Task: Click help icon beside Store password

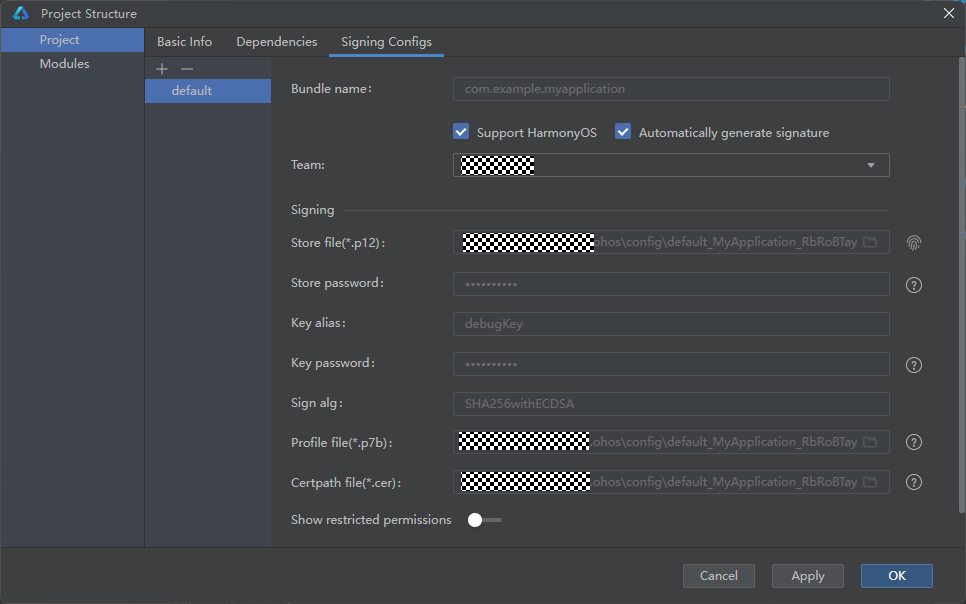Action: tap(913, 285)
